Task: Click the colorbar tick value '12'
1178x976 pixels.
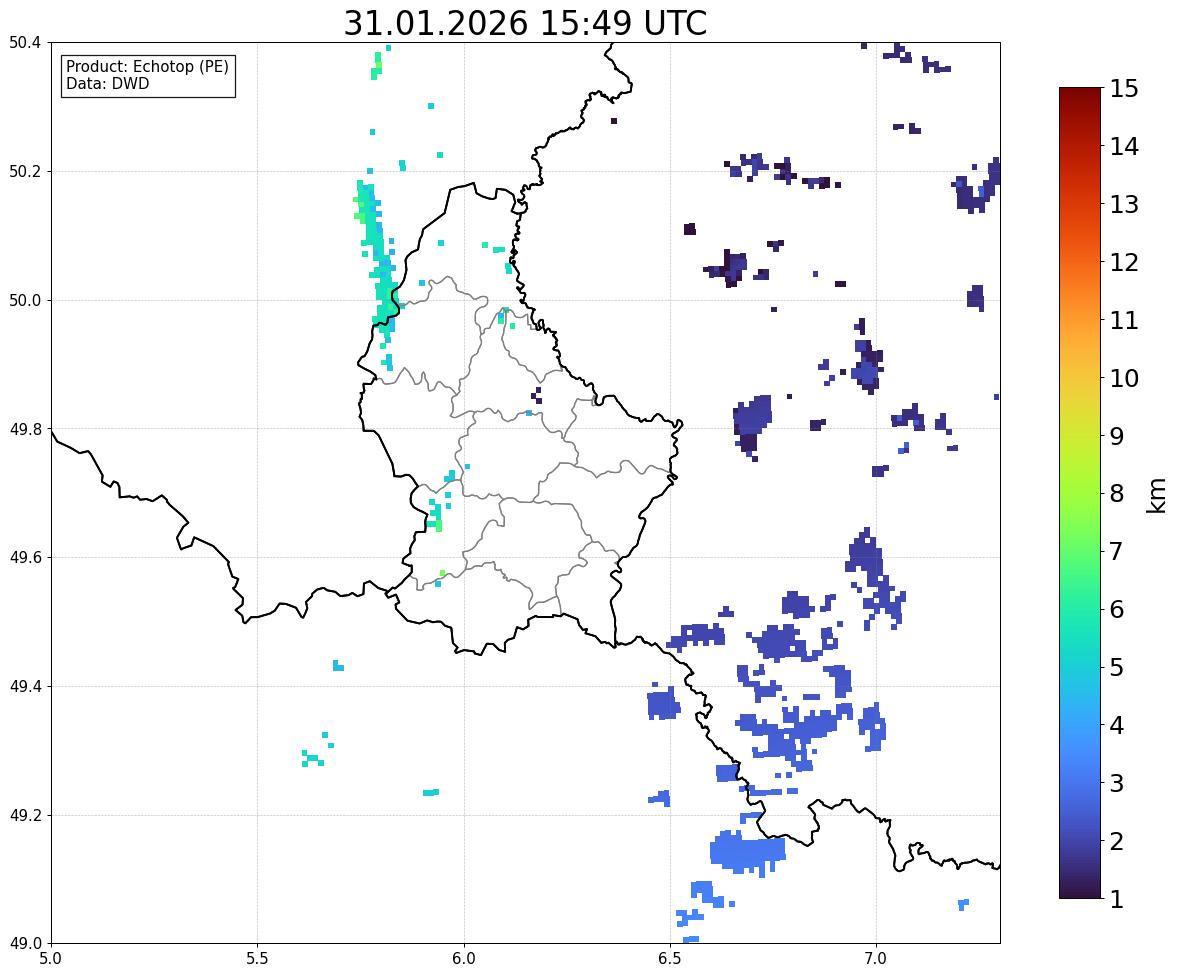Action: point(1124,262)
